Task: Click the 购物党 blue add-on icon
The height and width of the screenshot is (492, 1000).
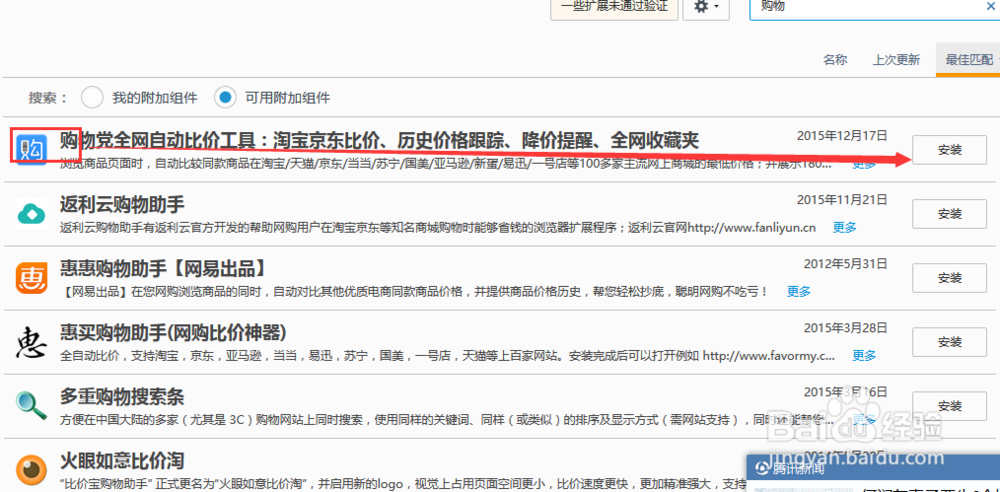Action: pos(32,149)
